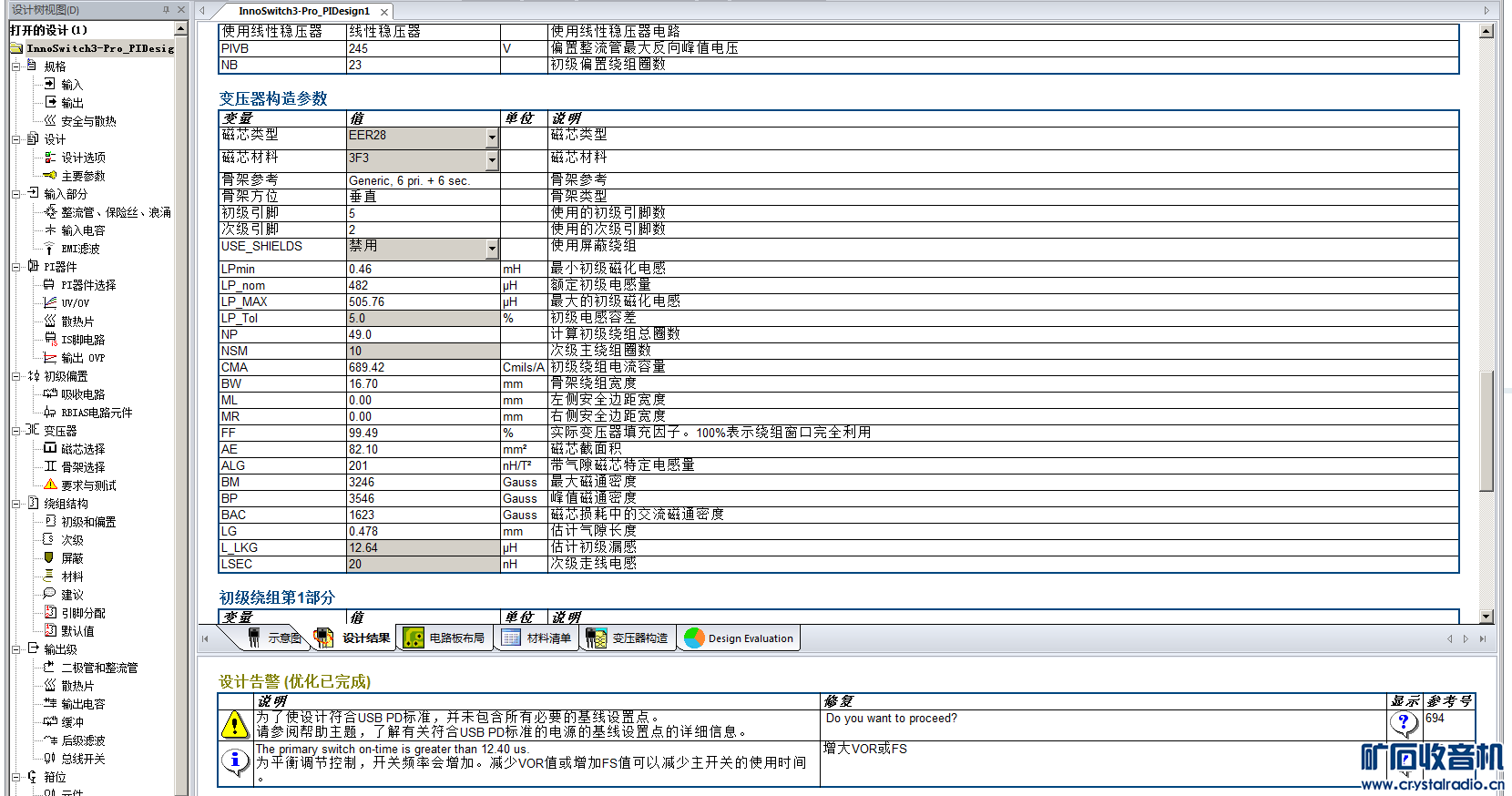This screenshot has width=1512, height=796.
Task: Open the USE_SHIELDS 禁用 dropdown
Action: (x=492, y=249)
